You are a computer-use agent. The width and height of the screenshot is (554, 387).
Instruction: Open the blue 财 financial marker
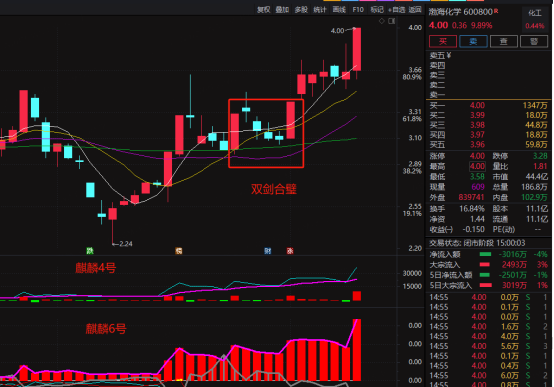point(268,251)
